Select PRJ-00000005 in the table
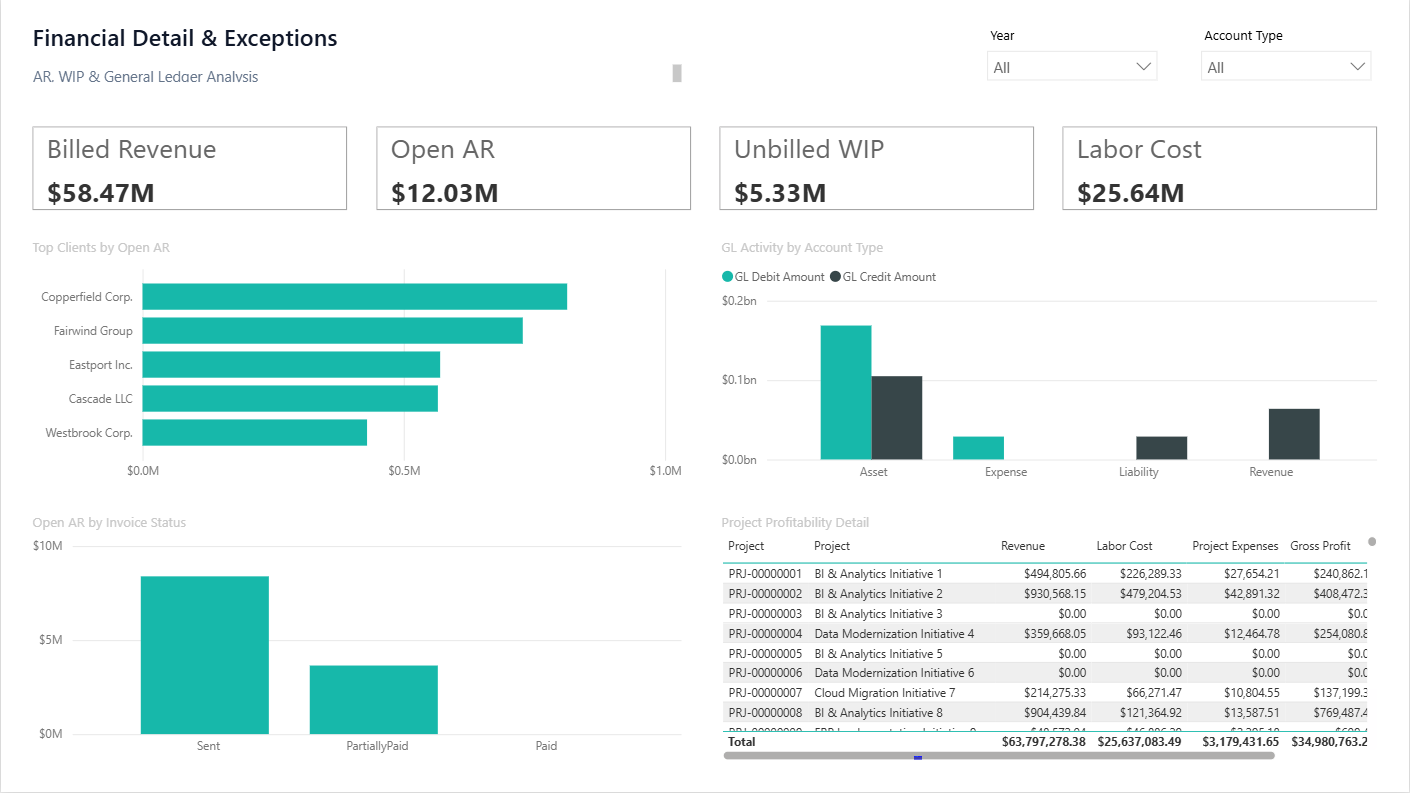Screen dimensions: 1410x793 click(x=765, y=654)
